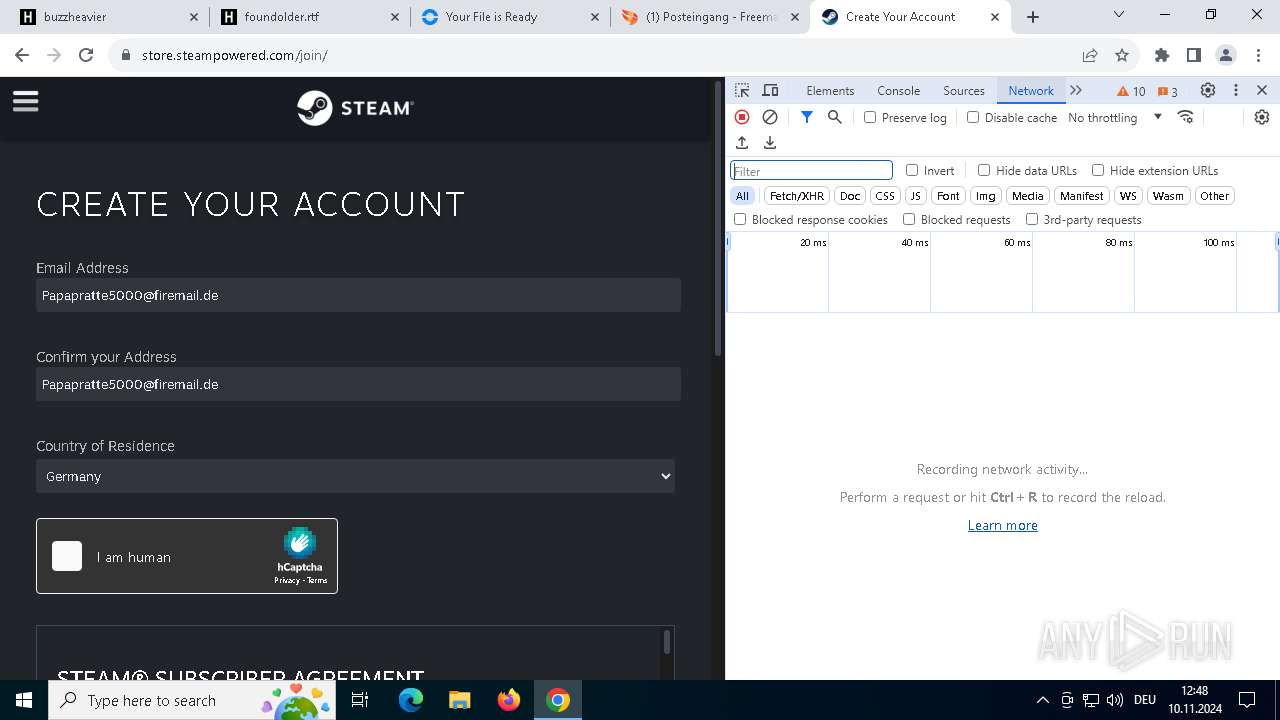Launch Microsoft Edge from taskbar
The height and width of the screenshot is (720, 1280).
click(411, 700)
